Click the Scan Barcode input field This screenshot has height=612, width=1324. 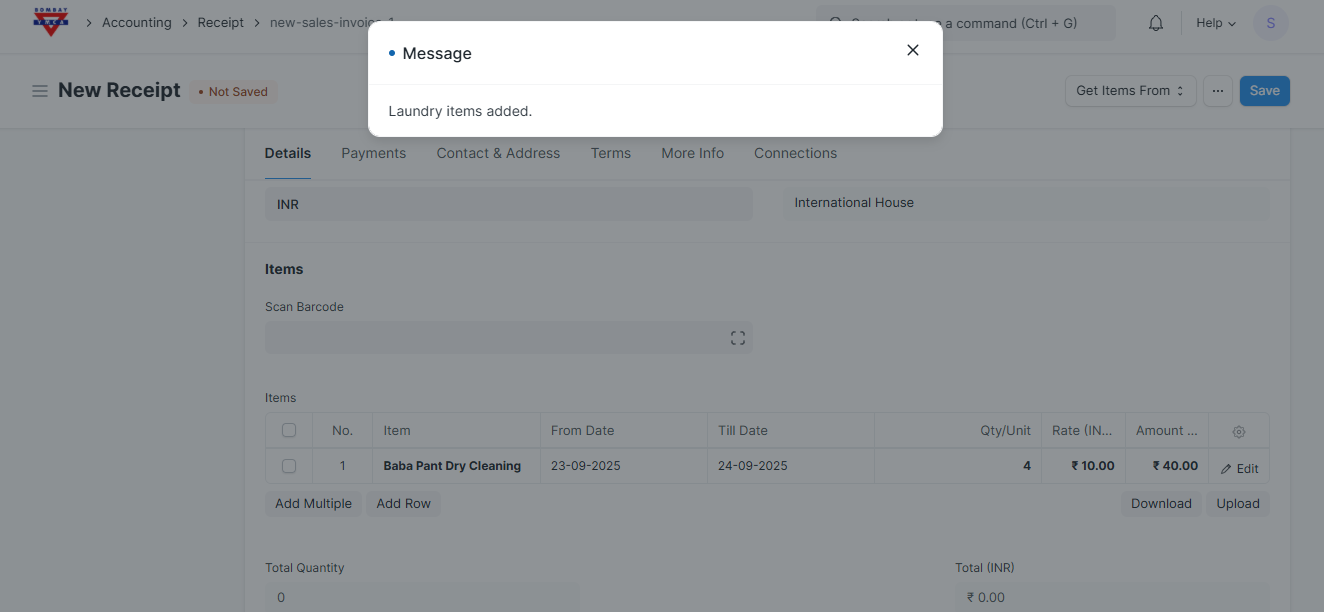(x=495, y=338)
